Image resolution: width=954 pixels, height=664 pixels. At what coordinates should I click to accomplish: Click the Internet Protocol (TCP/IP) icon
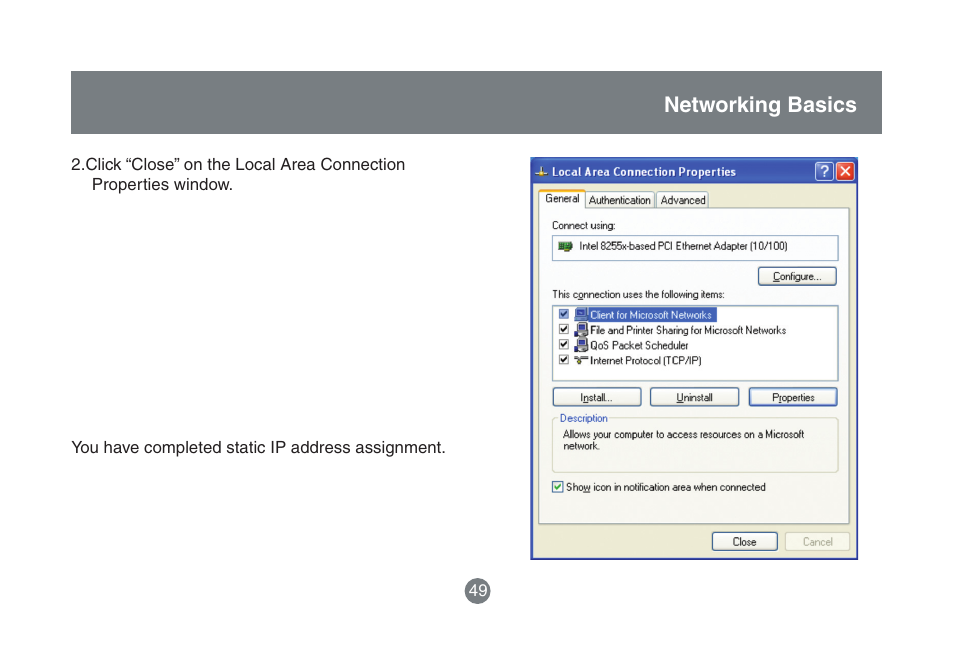[581, 360]
